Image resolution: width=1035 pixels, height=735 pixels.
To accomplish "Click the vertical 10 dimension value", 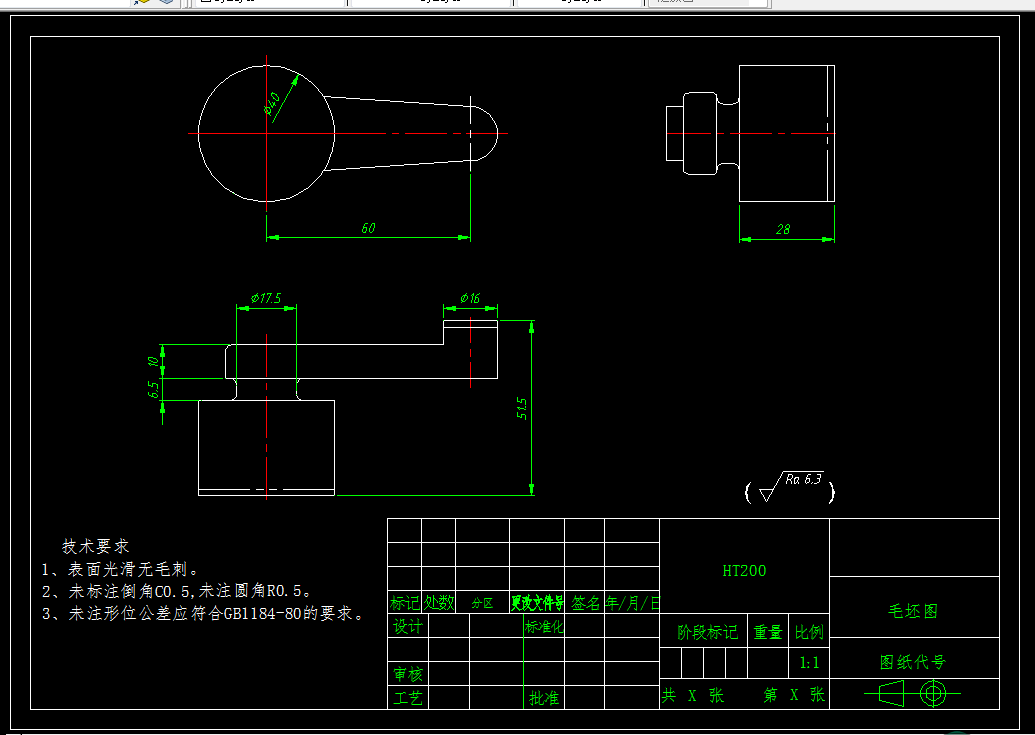I will [153, 362].
